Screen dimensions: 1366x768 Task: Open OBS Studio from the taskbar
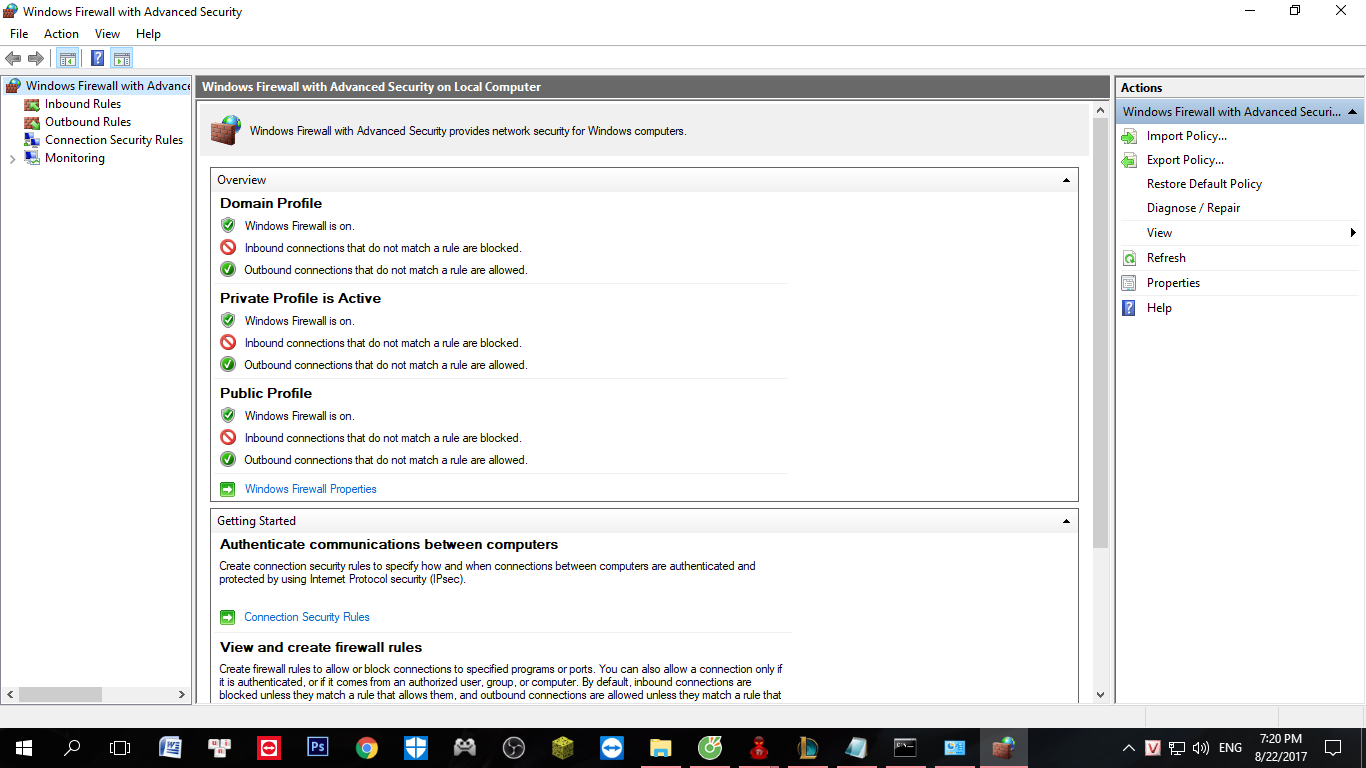pos(514,747)
